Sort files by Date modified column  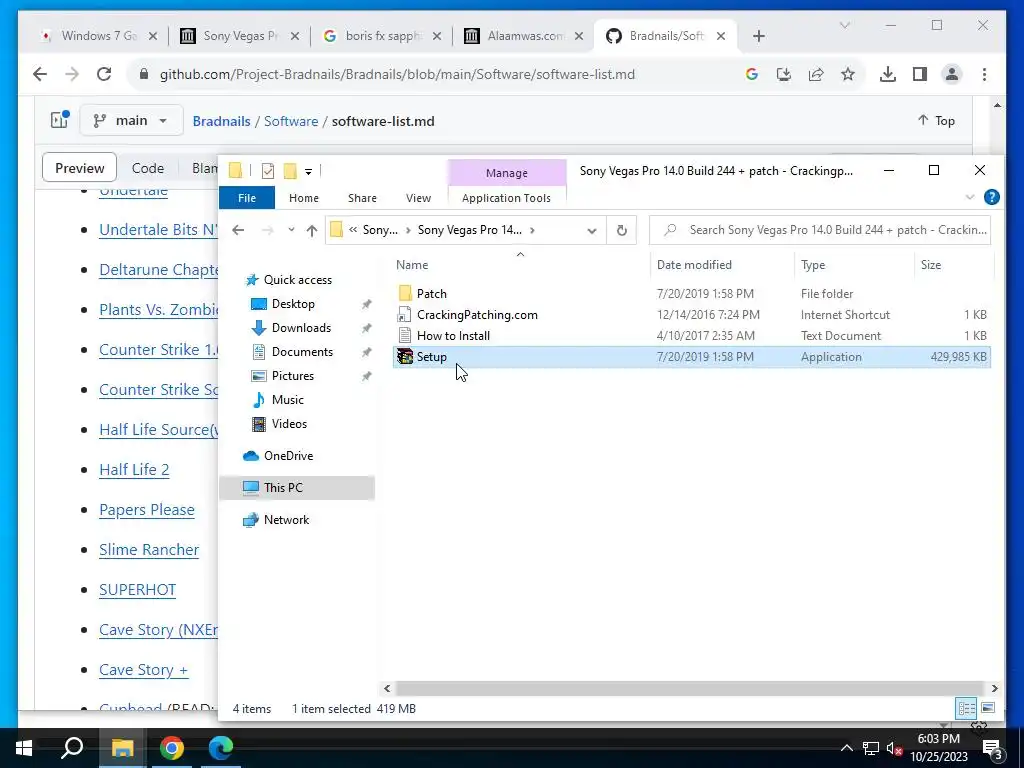tap(694, 264)
